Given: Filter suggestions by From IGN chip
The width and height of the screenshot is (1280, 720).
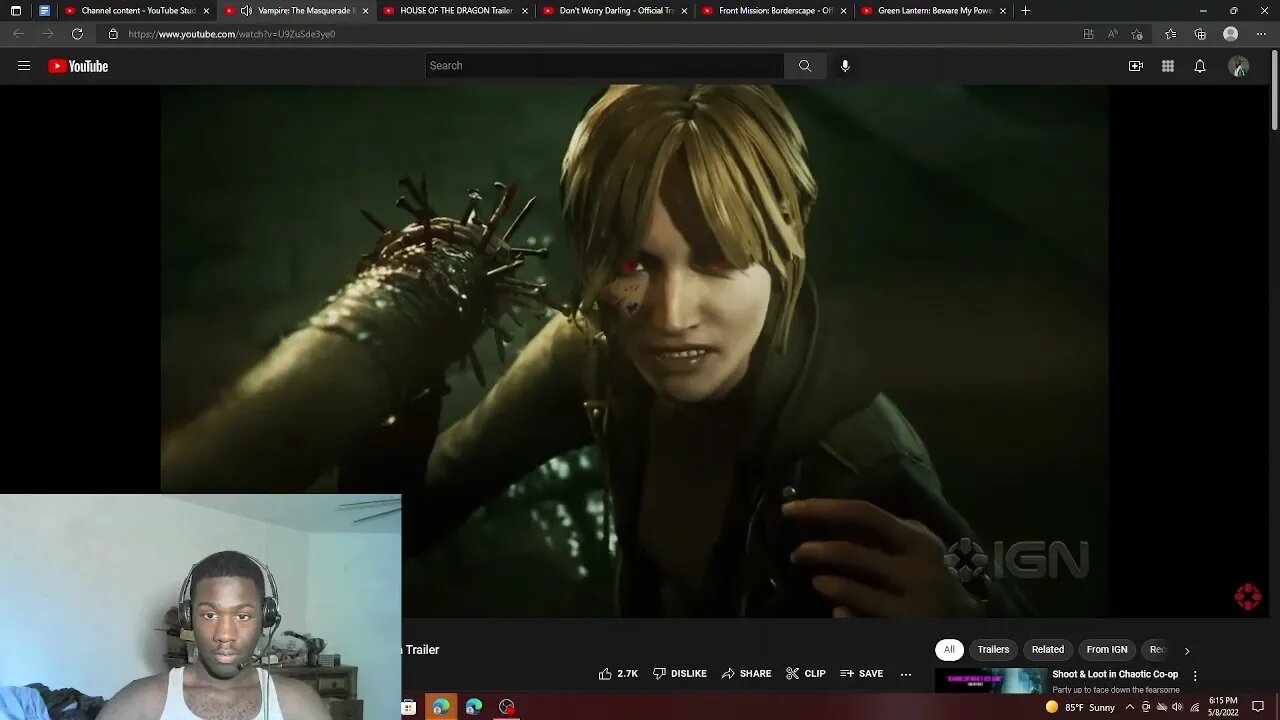Looking at the screenshot, I should 1107,650.
